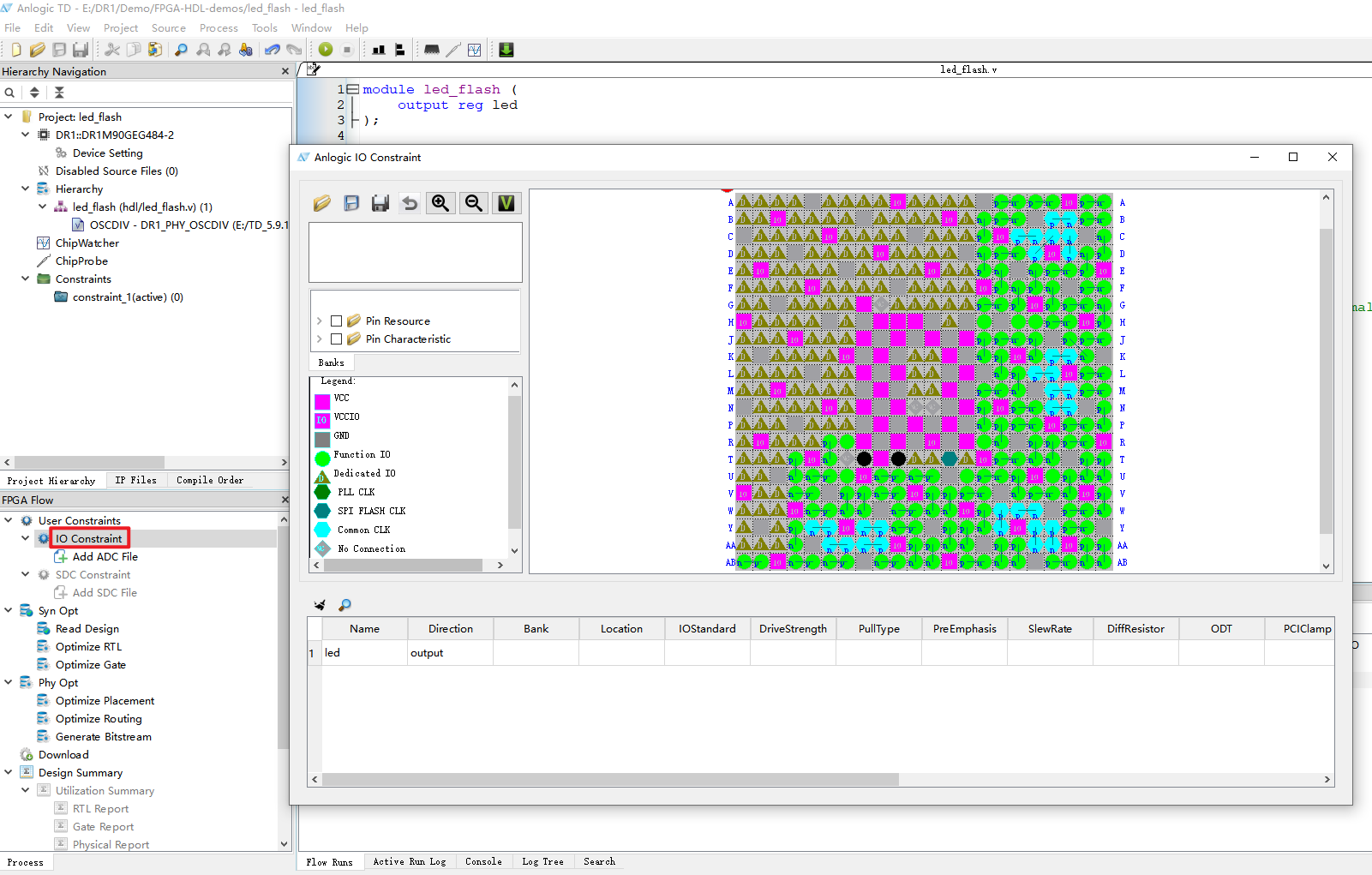The height and width of the screenshot is (875, 1372).
Task: Select Generate Bitstream in FPGA Flow
Action: click(104, 737)
